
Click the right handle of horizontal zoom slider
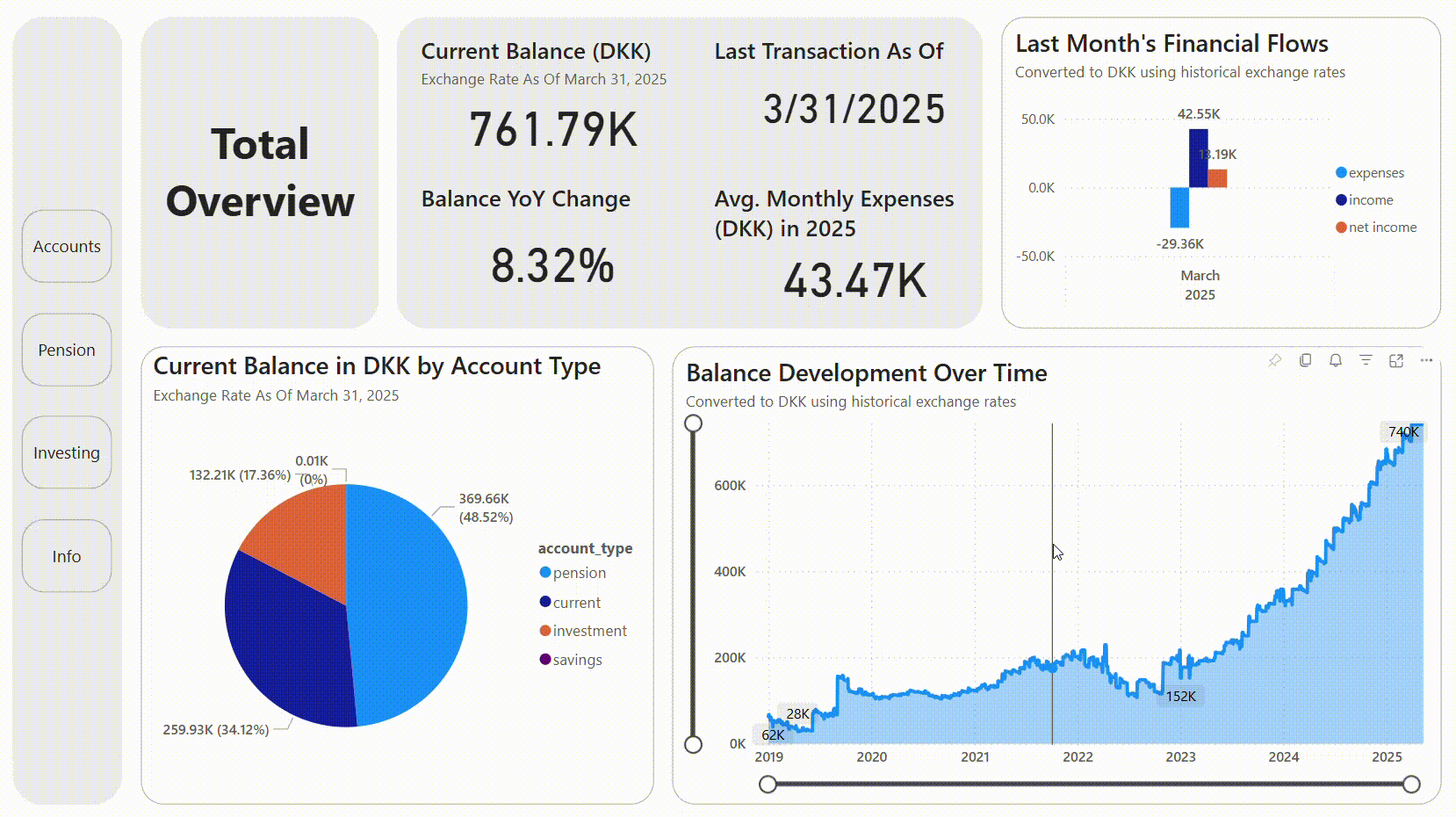[x=1411, y=784]
